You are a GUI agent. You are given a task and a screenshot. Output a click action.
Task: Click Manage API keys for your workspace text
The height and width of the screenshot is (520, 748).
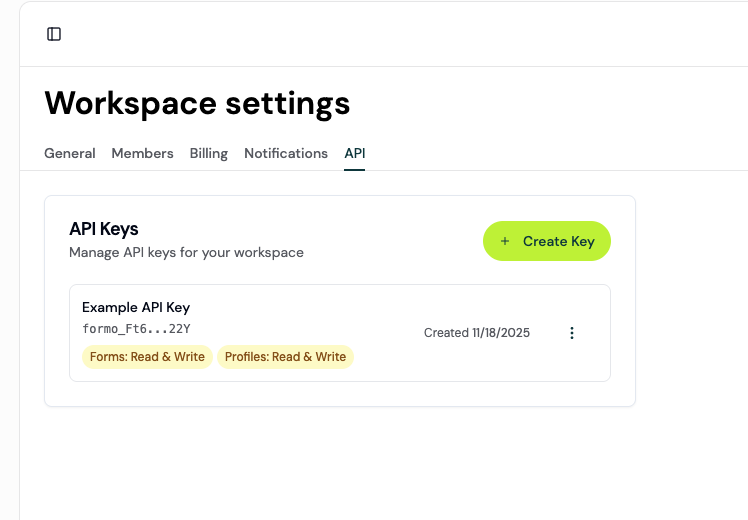(x=186, y=252)
